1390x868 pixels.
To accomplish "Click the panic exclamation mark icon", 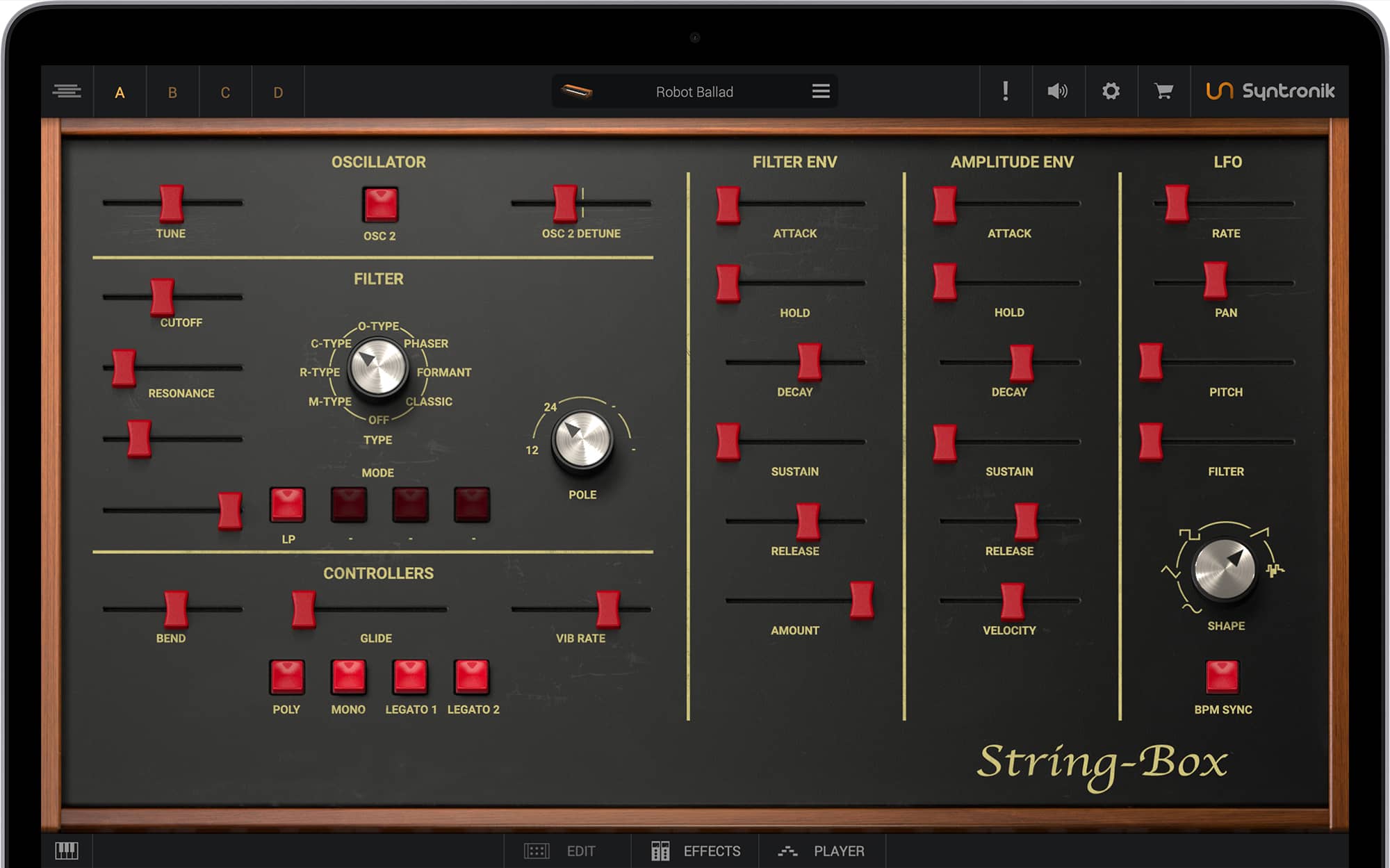I will 1005,91.
